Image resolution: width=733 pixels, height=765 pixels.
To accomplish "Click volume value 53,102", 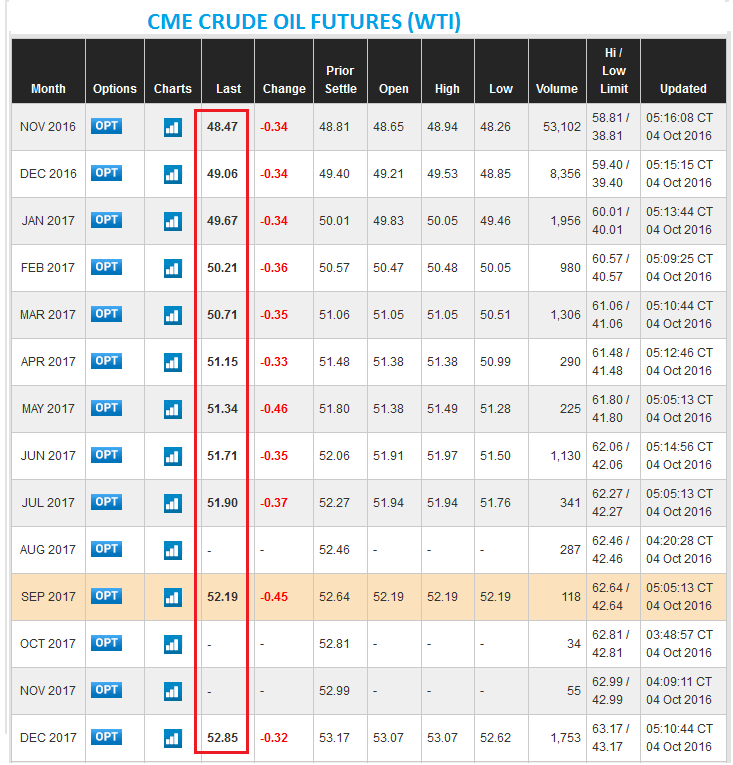I will [562, 127].
